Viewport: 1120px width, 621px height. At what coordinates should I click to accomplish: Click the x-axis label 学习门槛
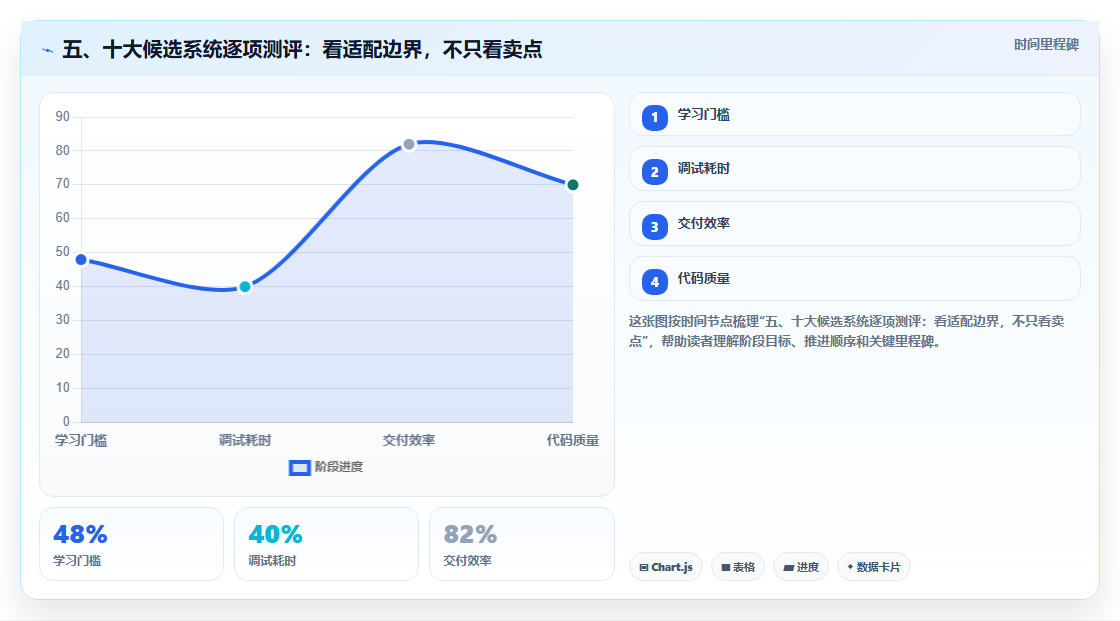81,440
